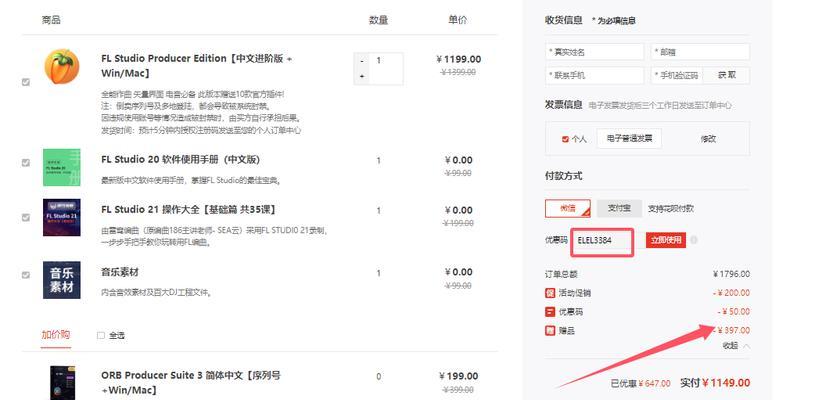The height and width of the screenshot is (400, 815).
Task: Click the 已优惠 ¥647.00 text
Action: click(640, 383)
